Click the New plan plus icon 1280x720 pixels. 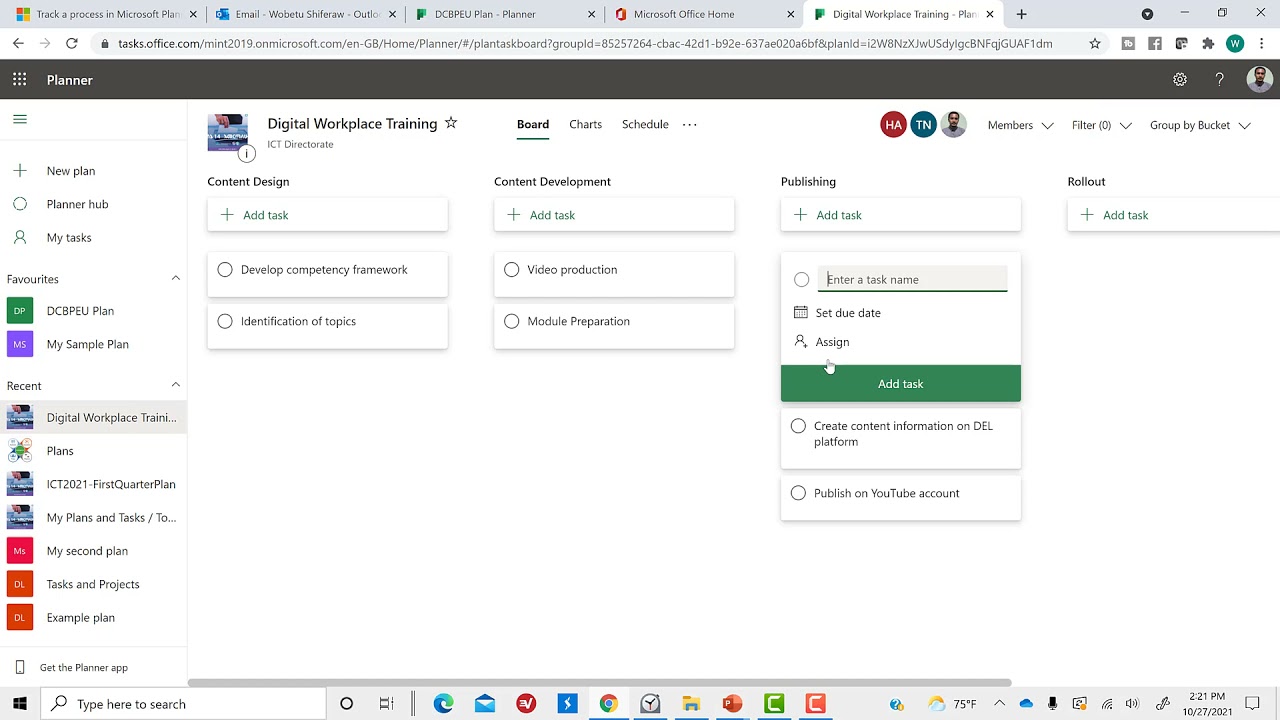click(20, 171)
